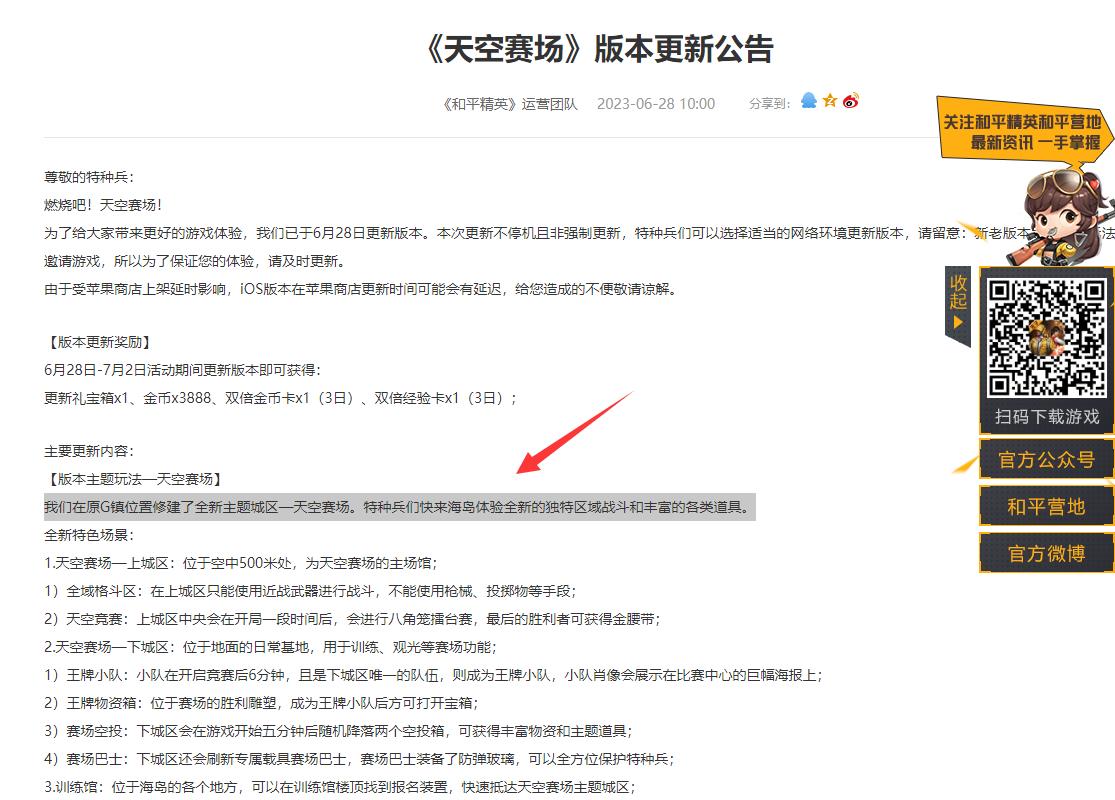Click the cartoon girl mascot holding a rifle
The width and height of the screenshot is (1115, 800).
click(1050, 215)
